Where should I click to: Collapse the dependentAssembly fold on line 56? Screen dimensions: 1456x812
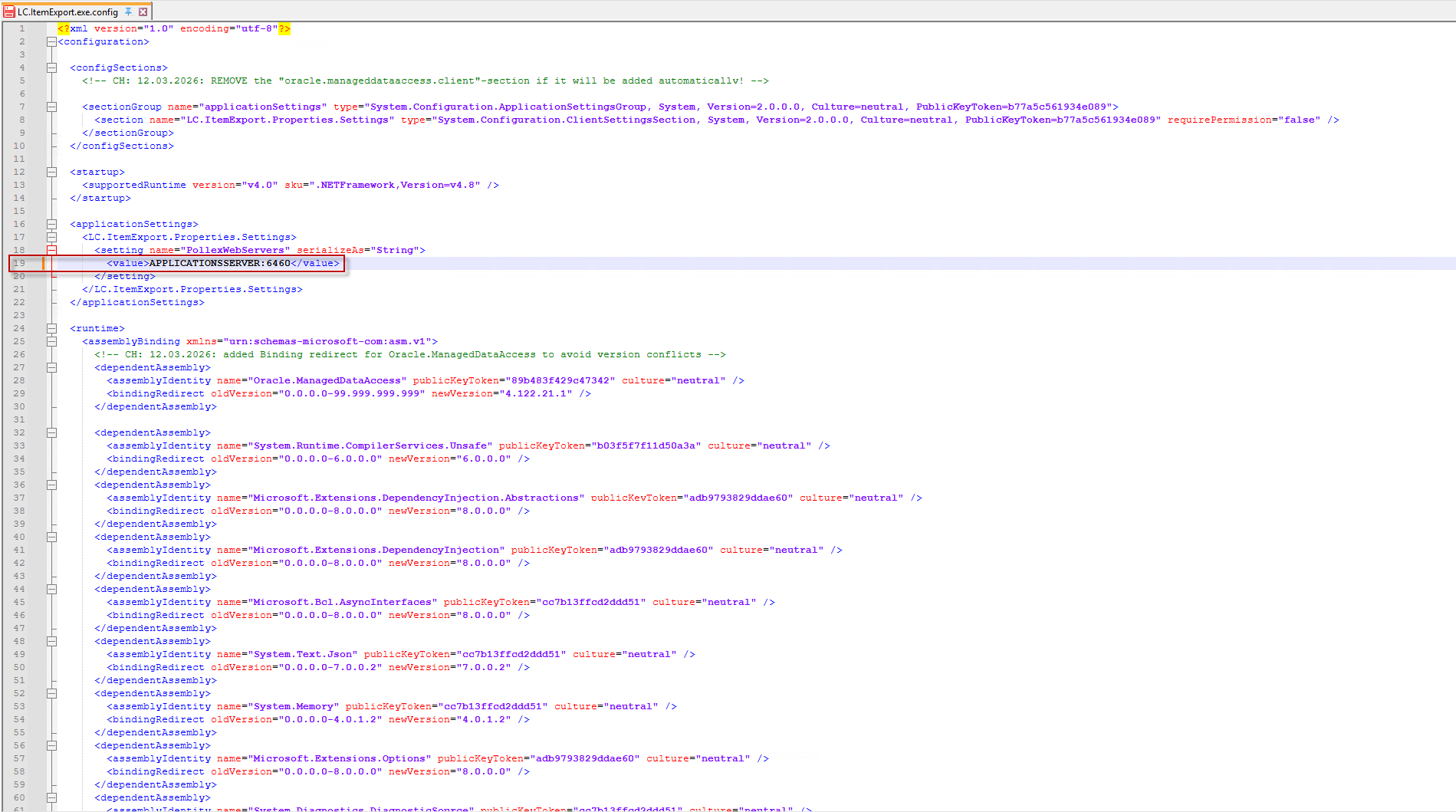point(51,745)
